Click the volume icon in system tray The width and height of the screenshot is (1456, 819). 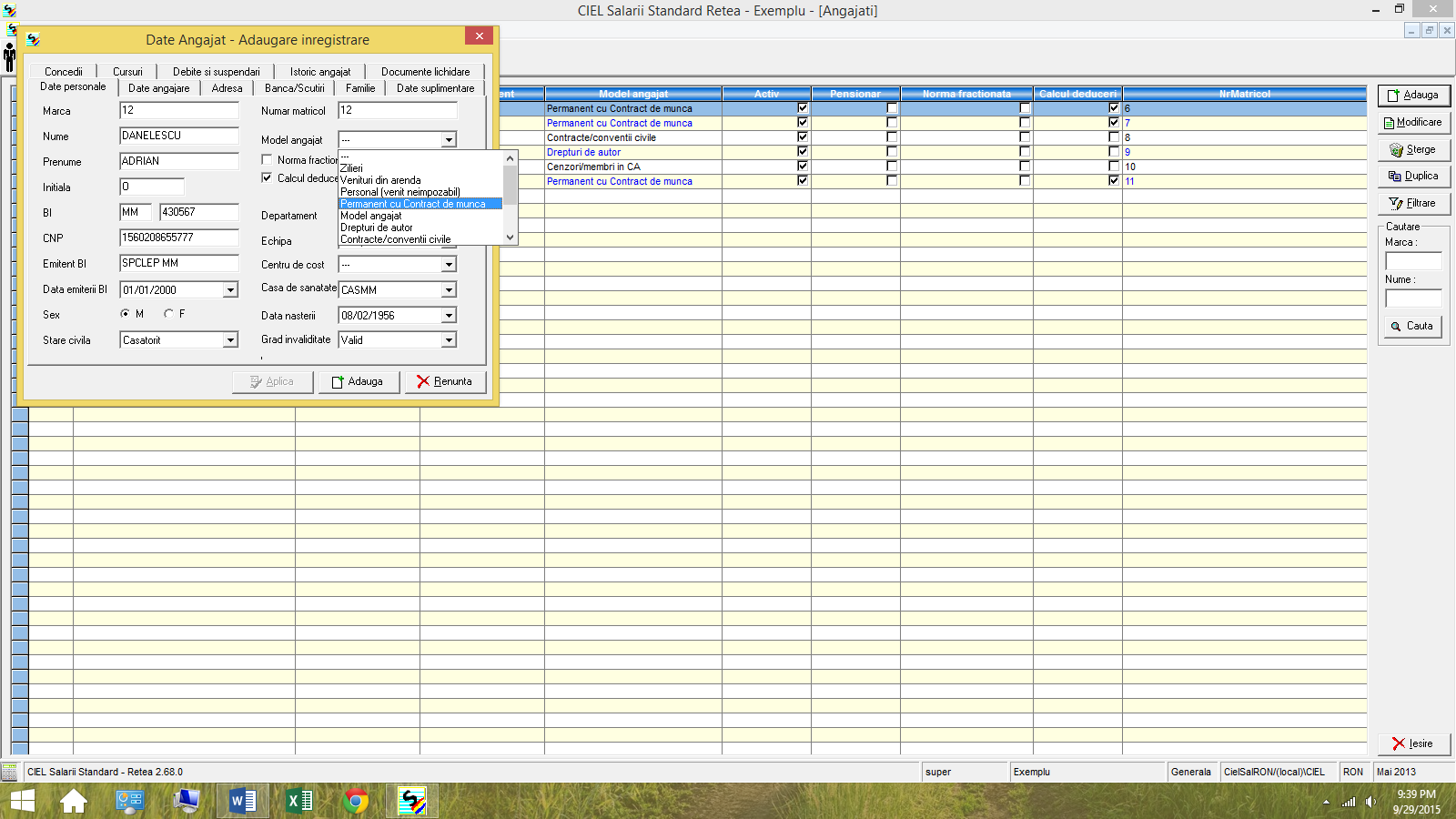pyautogui.click(x=1370, y=802)
